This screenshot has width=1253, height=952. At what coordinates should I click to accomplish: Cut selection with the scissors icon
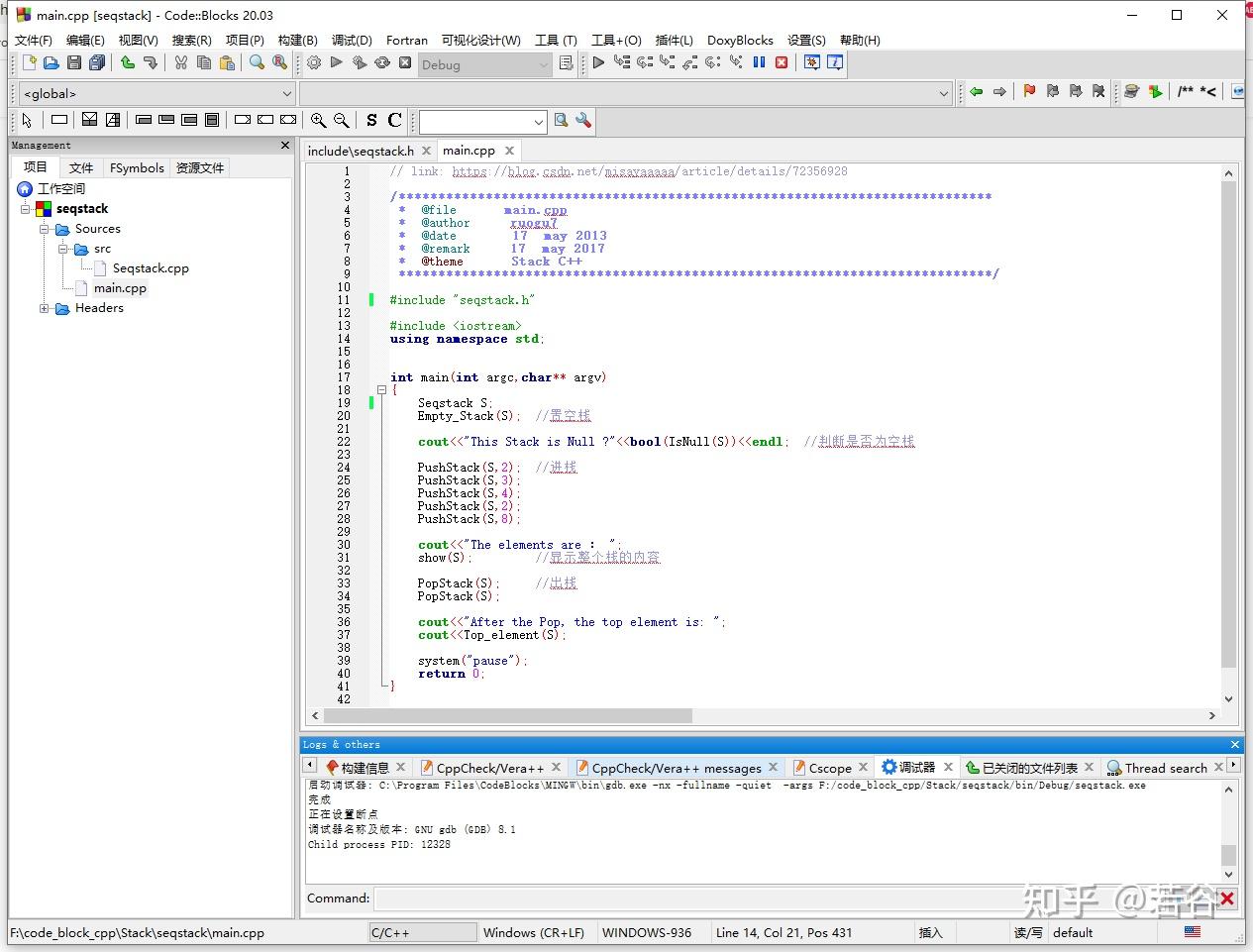[x=181, y=63]
